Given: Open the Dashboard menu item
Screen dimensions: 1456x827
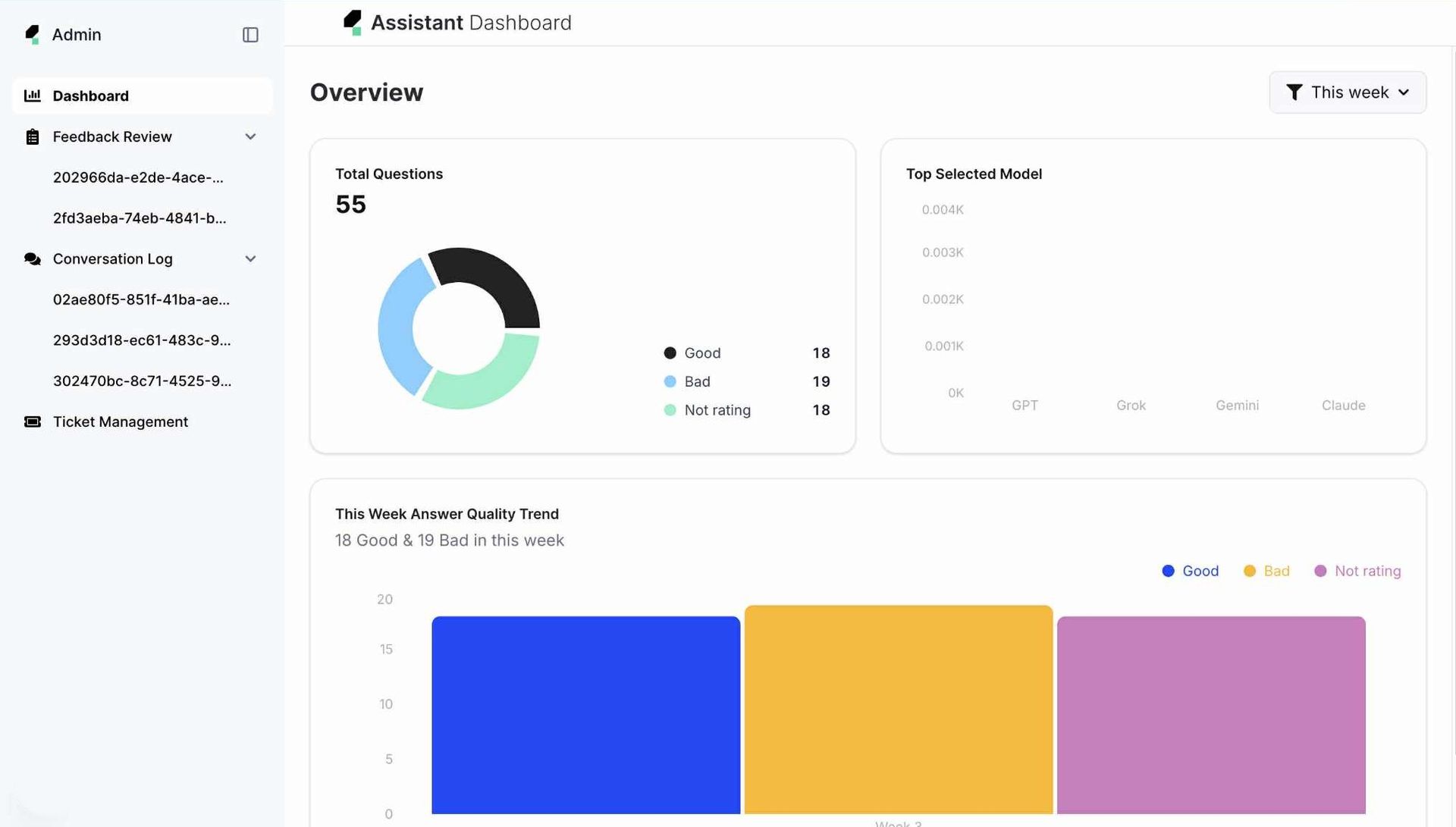Looking at the screenshot, I should [x=91, y=96].
